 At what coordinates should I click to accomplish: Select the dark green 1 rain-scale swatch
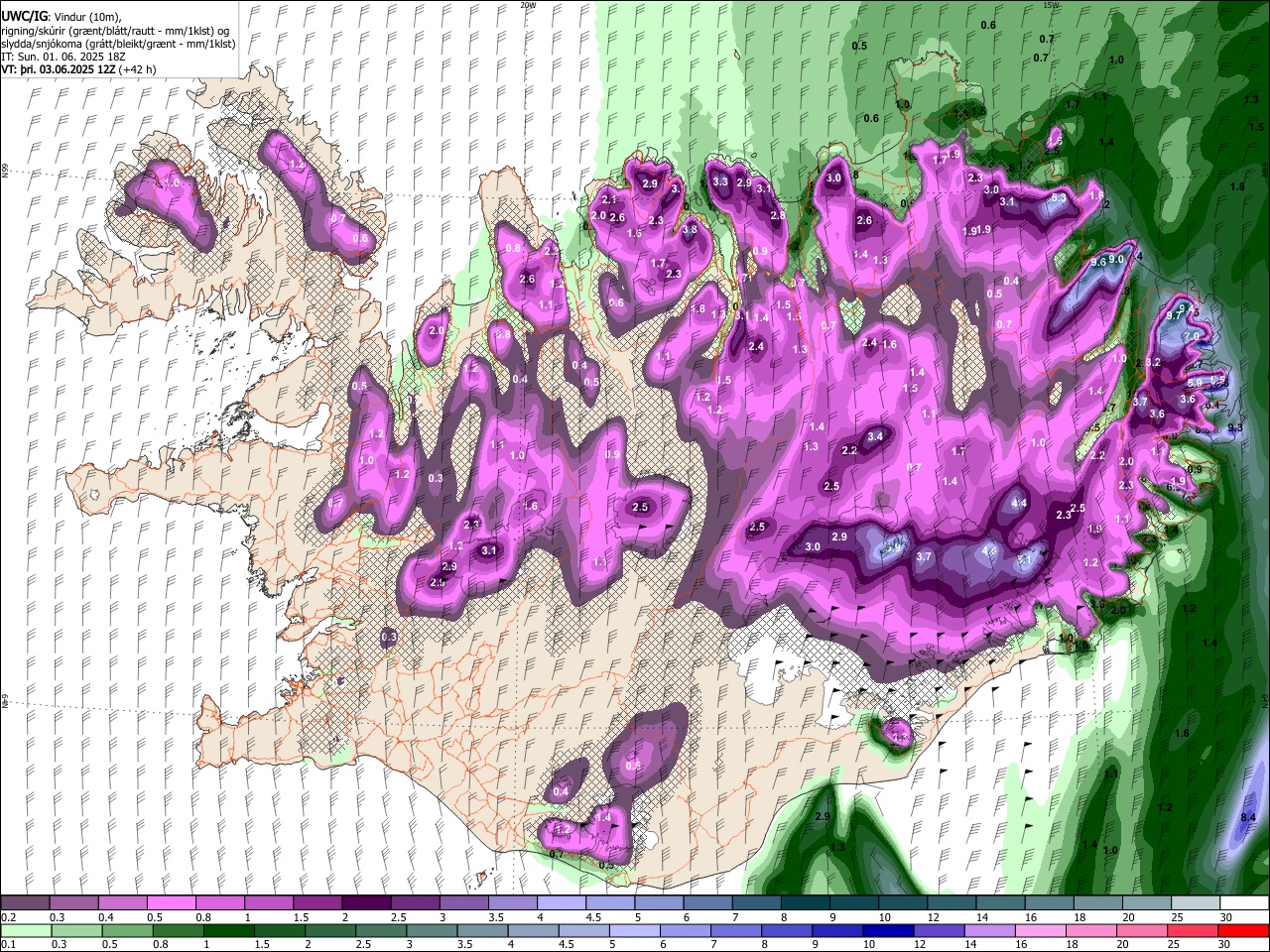[228, 930]
